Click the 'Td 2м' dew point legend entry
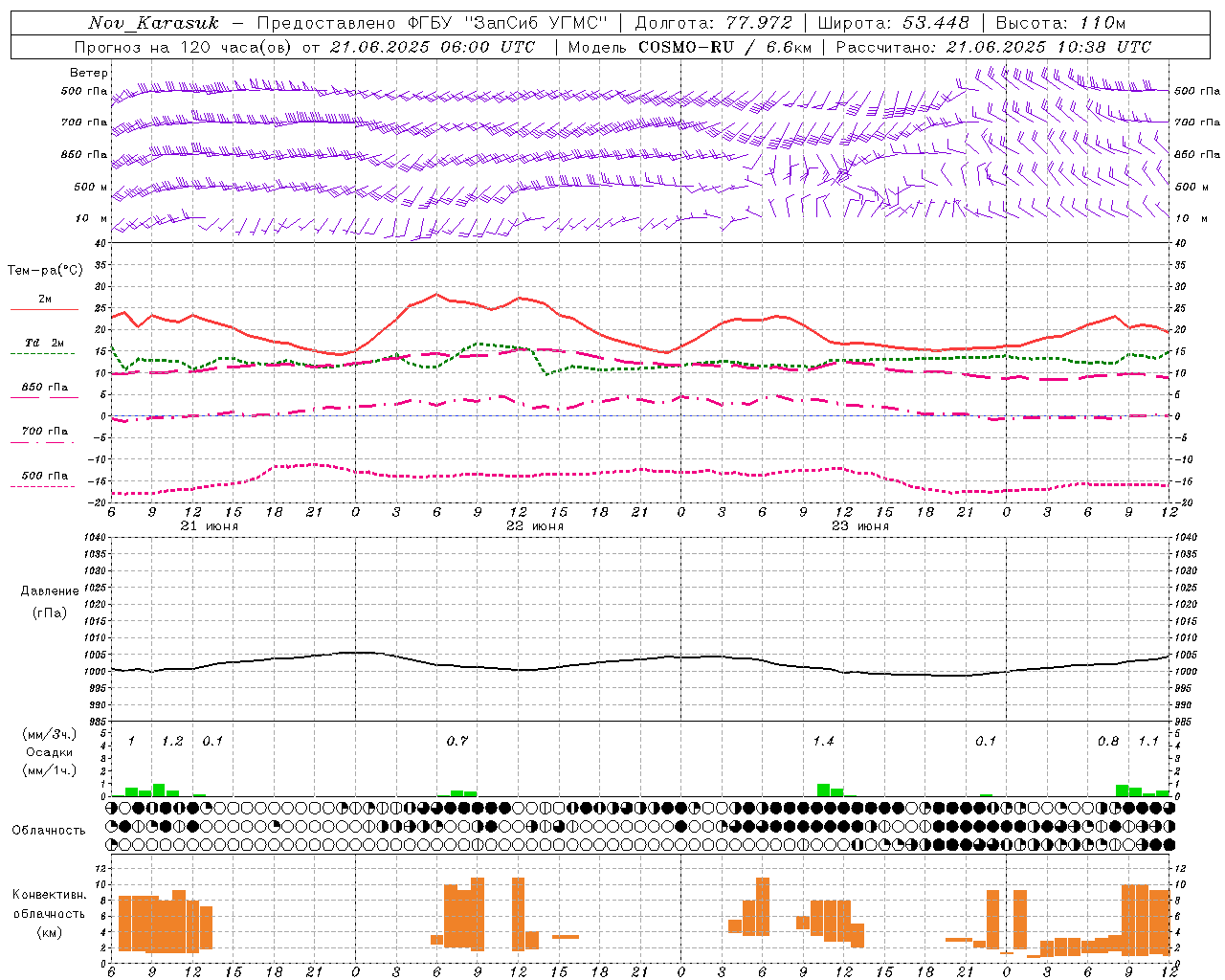1225x980 pixels. [45, 343]
